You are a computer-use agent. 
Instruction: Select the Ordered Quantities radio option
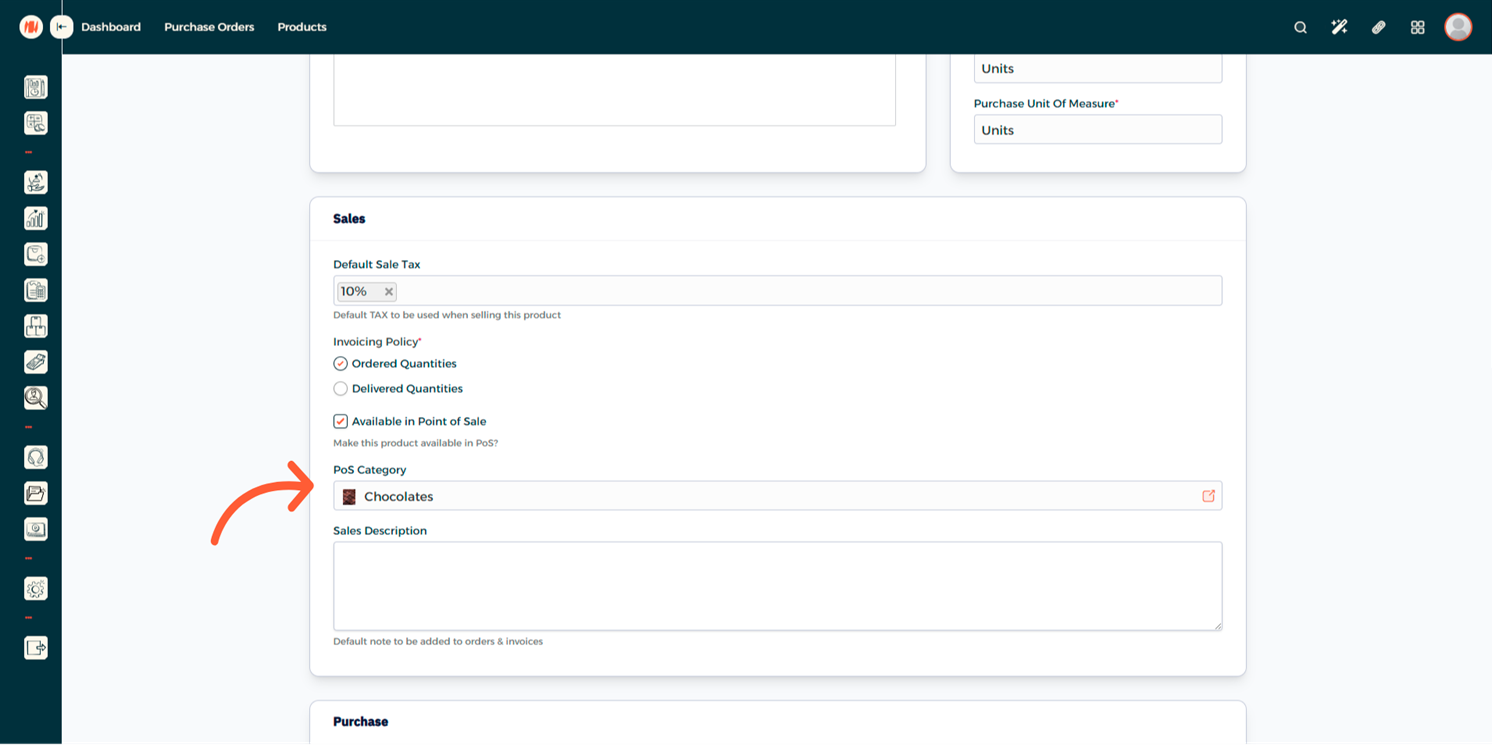point(341,364)
